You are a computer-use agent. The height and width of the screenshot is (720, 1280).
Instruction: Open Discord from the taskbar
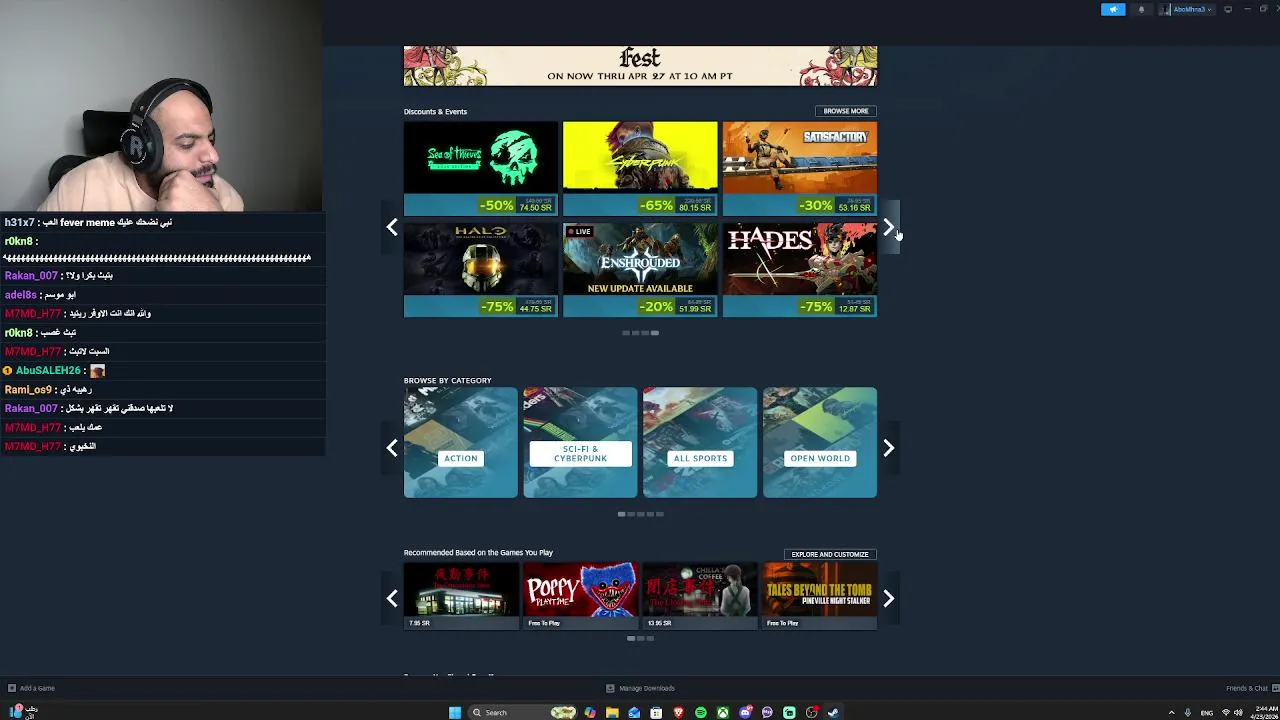(x=745, y=712)
